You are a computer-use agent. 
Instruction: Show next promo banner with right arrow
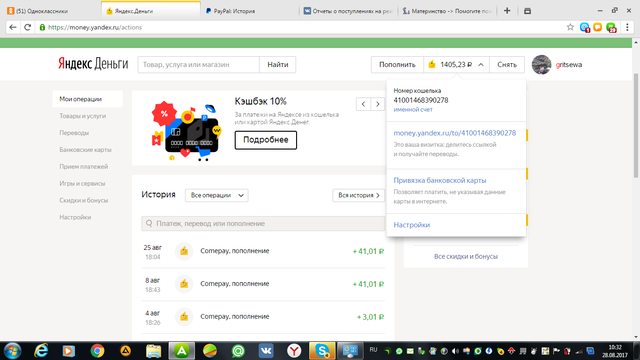click(x=378, y=104)
